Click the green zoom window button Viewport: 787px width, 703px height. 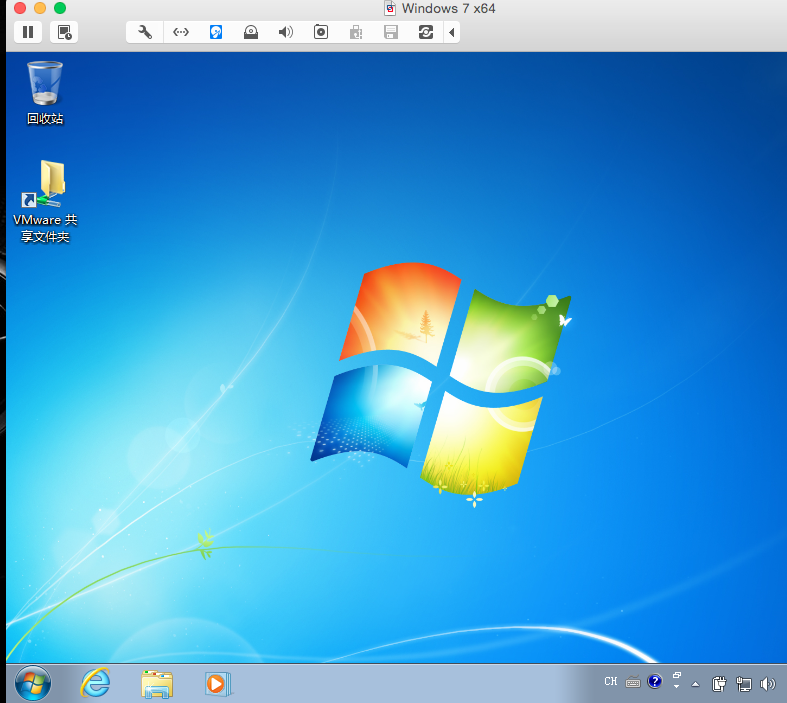click(60, 8)
